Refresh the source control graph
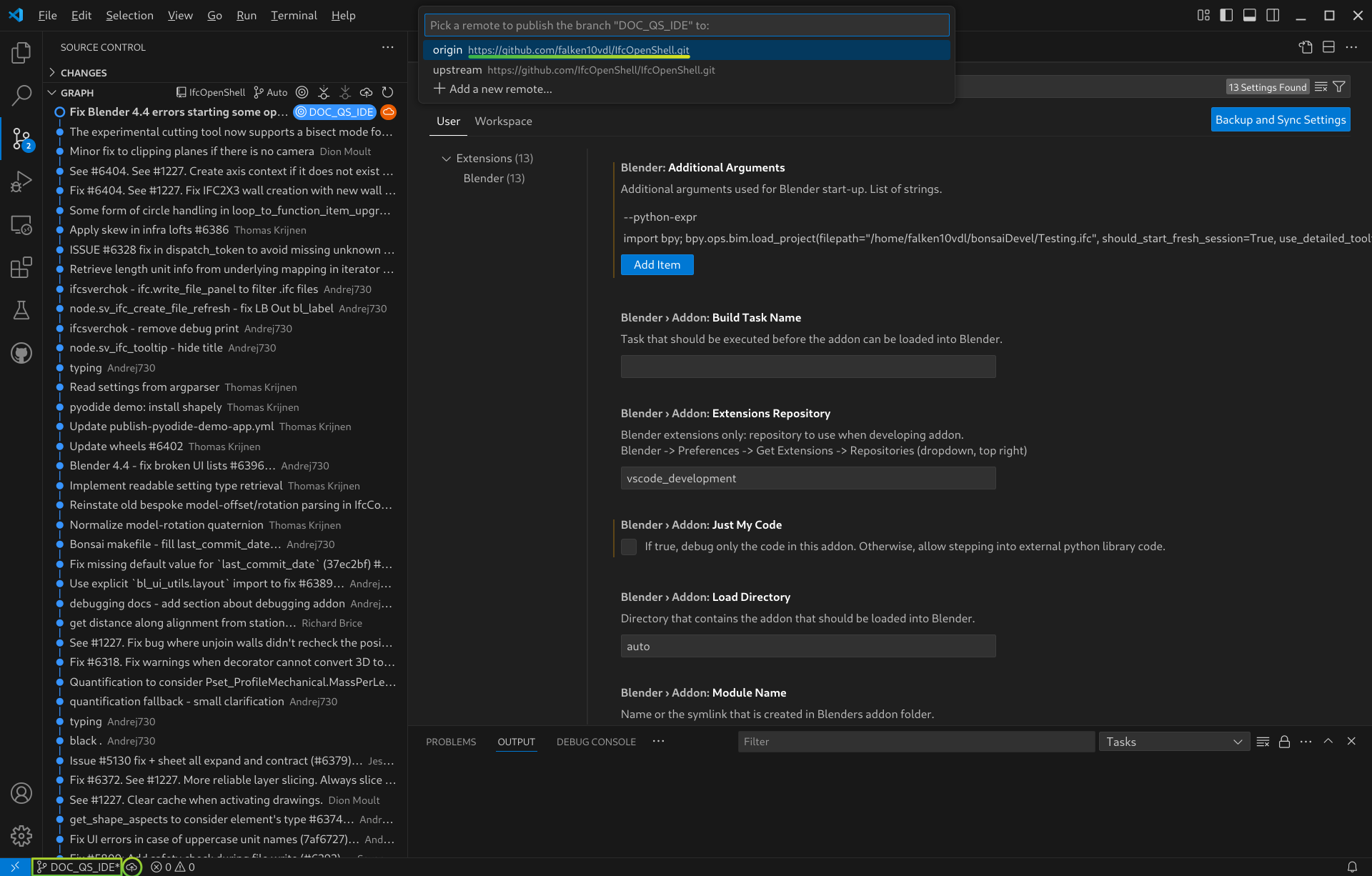This screenshot has height=876, width=1372. coord(388,92)
